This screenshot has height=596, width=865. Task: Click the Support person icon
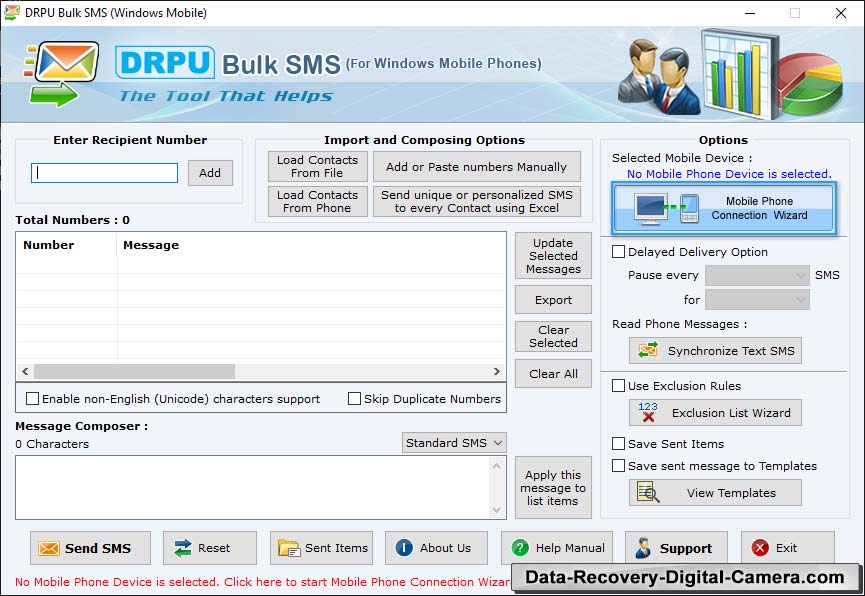[x=643, y=548]
